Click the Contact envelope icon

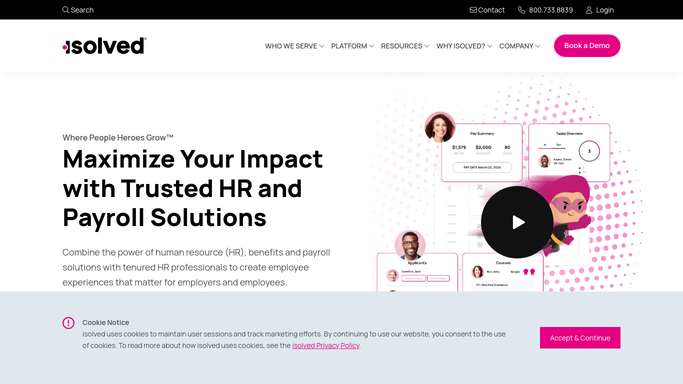click(x=473, y=10)
